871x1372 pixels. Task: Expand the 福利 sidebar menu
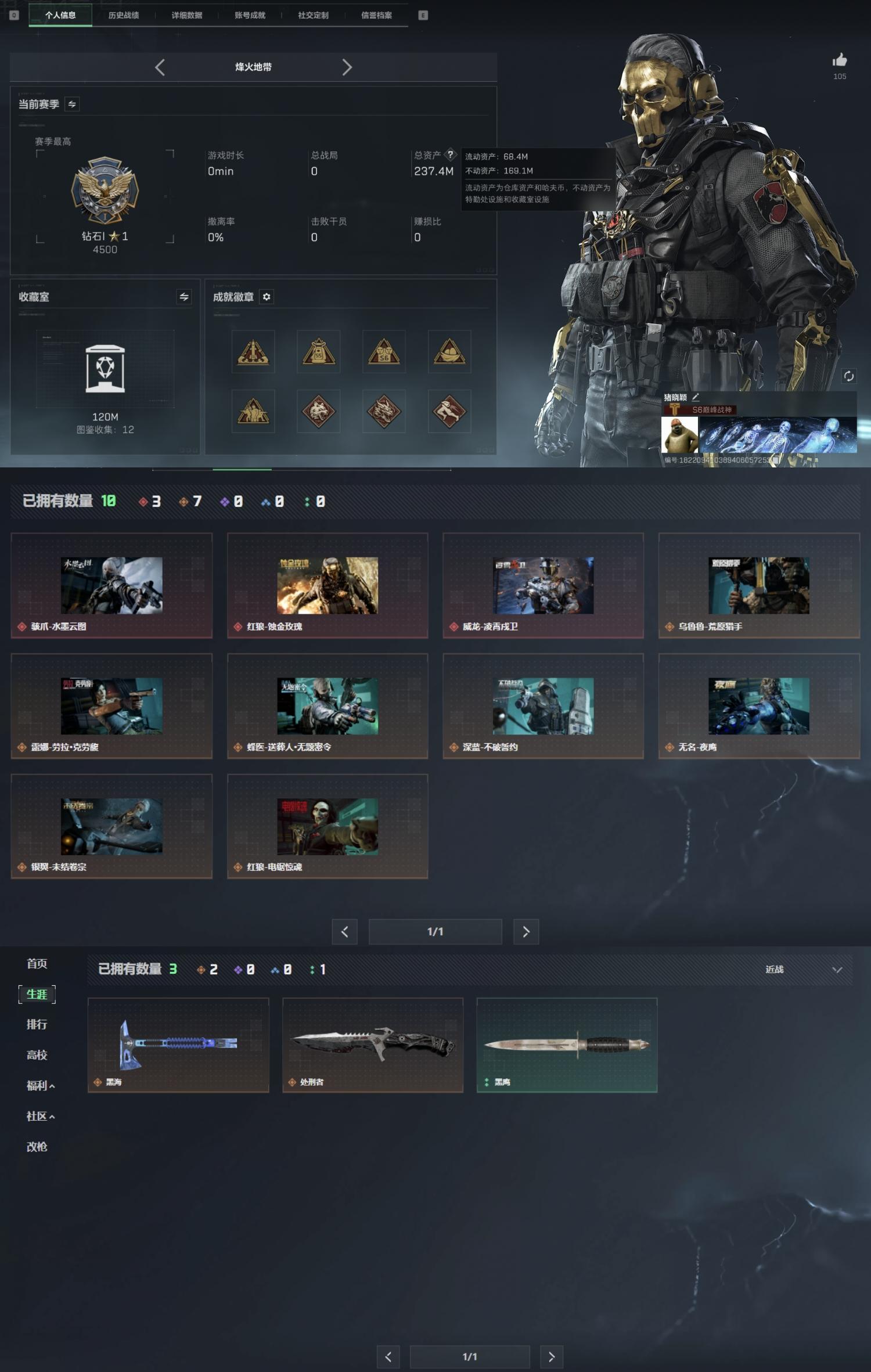click(41, 1085)
